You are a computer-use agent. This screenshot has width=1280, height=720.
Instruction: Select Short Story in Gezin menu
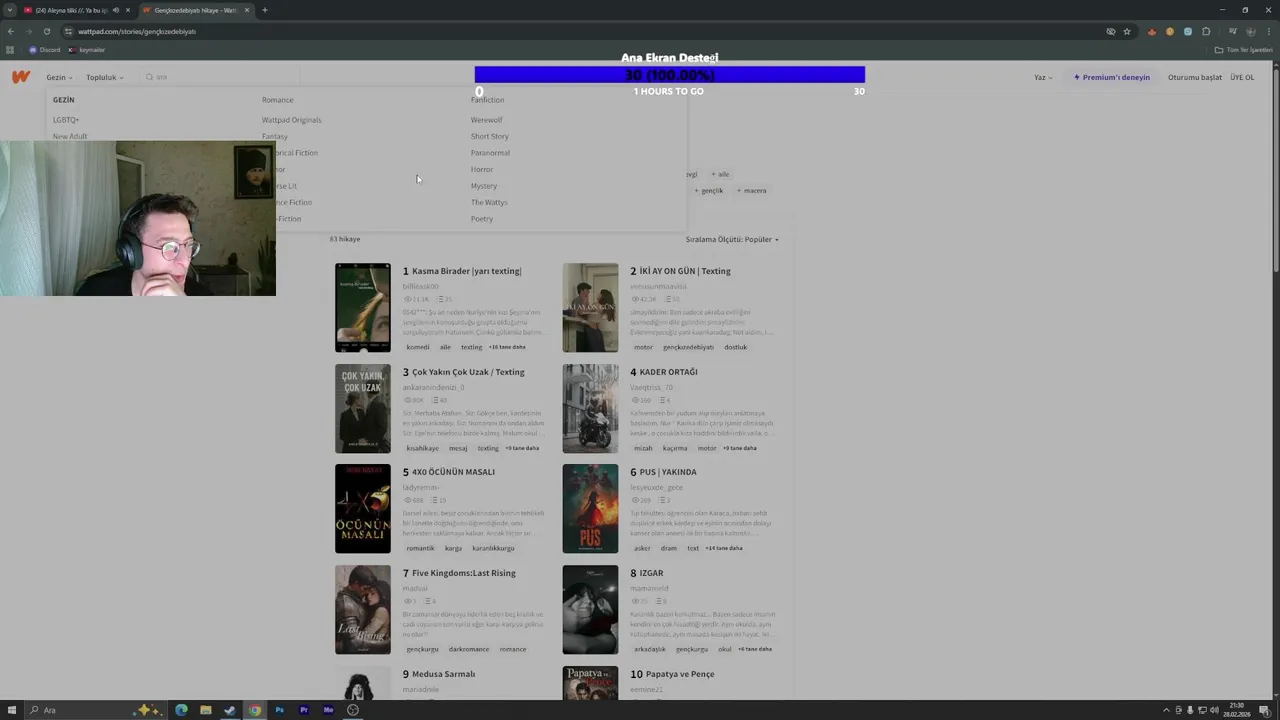(490, 136)
